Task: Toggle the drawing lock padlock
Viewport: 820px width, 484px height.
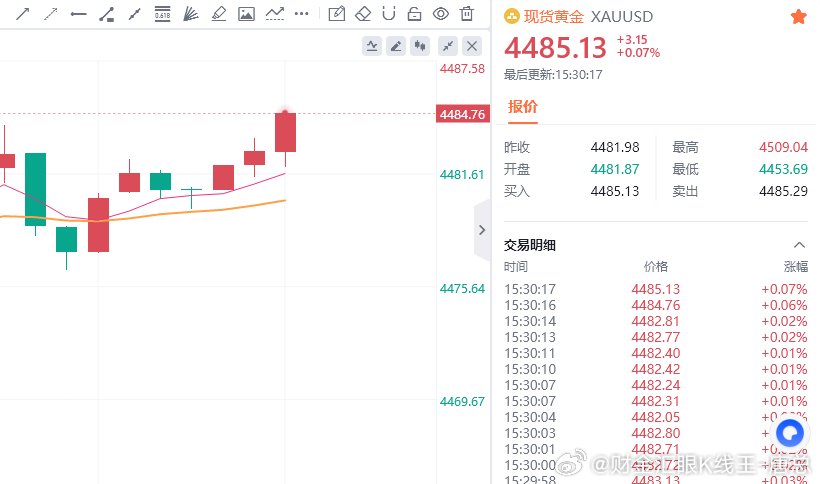Action: tap(415, 14)
